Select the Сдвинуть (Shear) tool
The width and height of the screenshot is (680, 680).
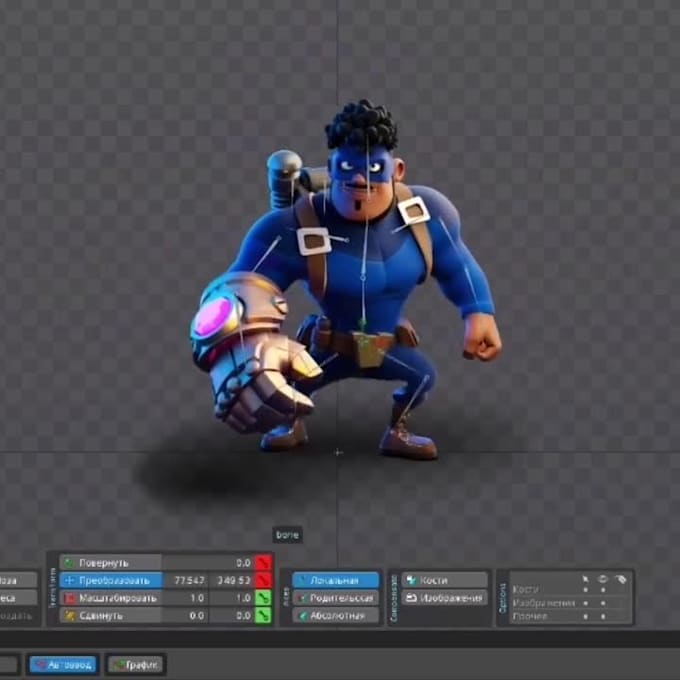coord(111,615)
